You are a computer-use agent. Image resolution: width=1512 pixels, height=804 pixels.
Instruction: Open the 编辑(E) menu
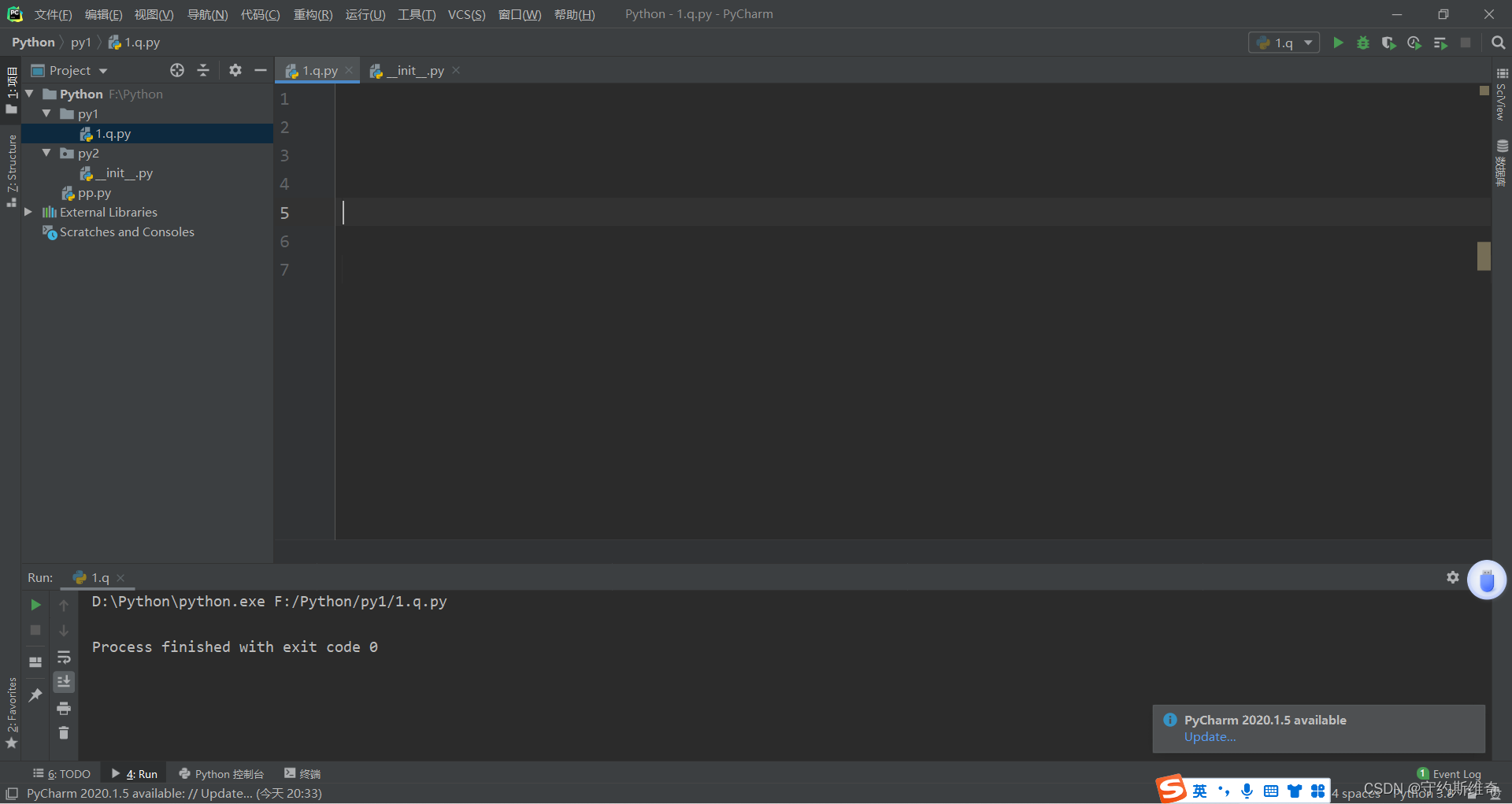pos(103,15)
